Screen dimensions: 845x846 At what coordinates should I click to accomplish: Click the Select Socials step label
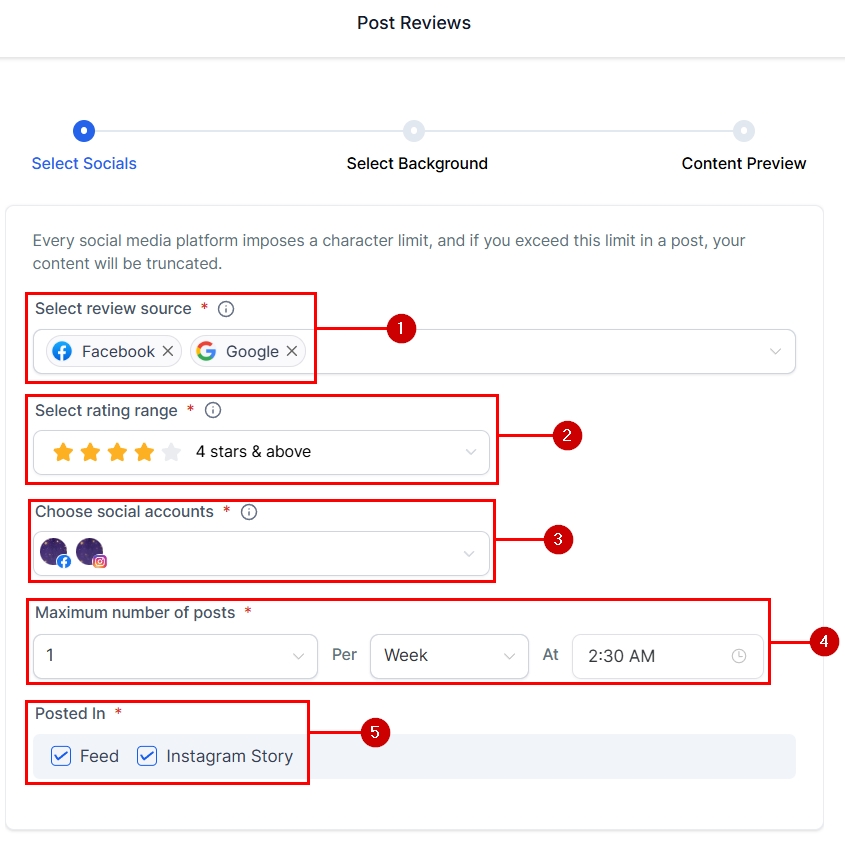(84, 163)
